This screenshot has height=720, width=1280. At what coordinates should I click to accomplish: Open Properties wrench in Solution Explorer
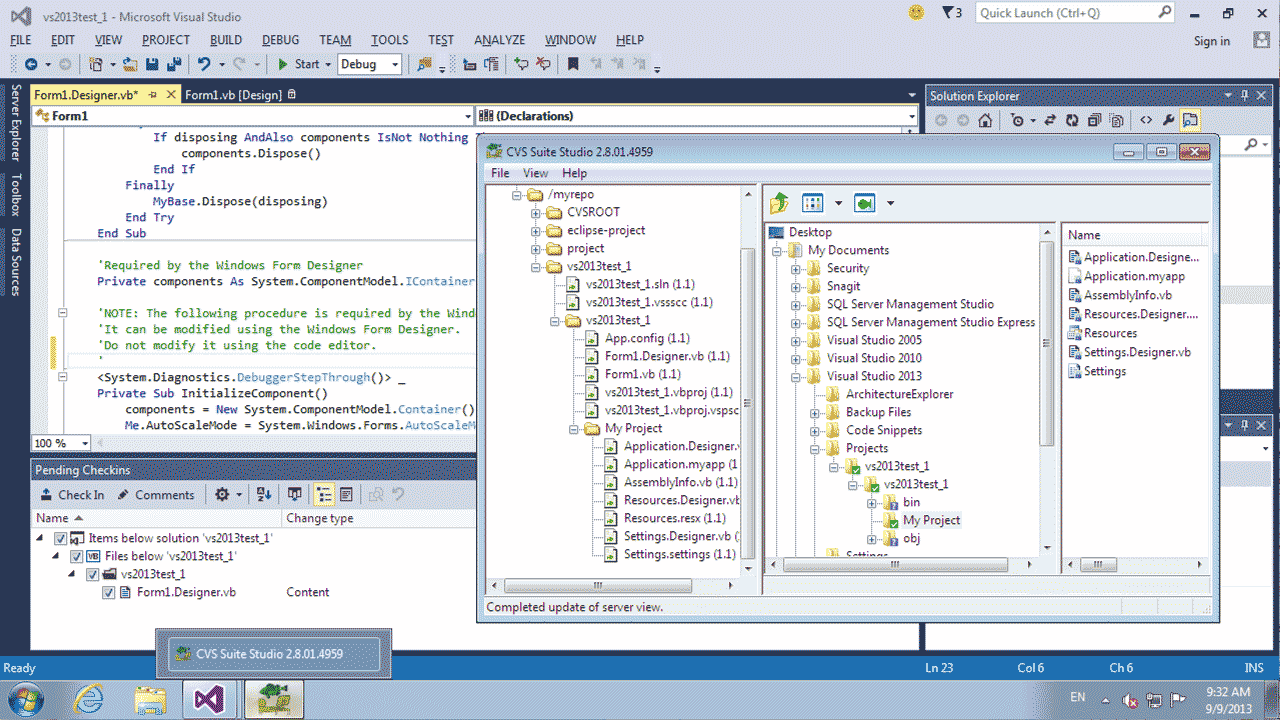[1168, 120]
